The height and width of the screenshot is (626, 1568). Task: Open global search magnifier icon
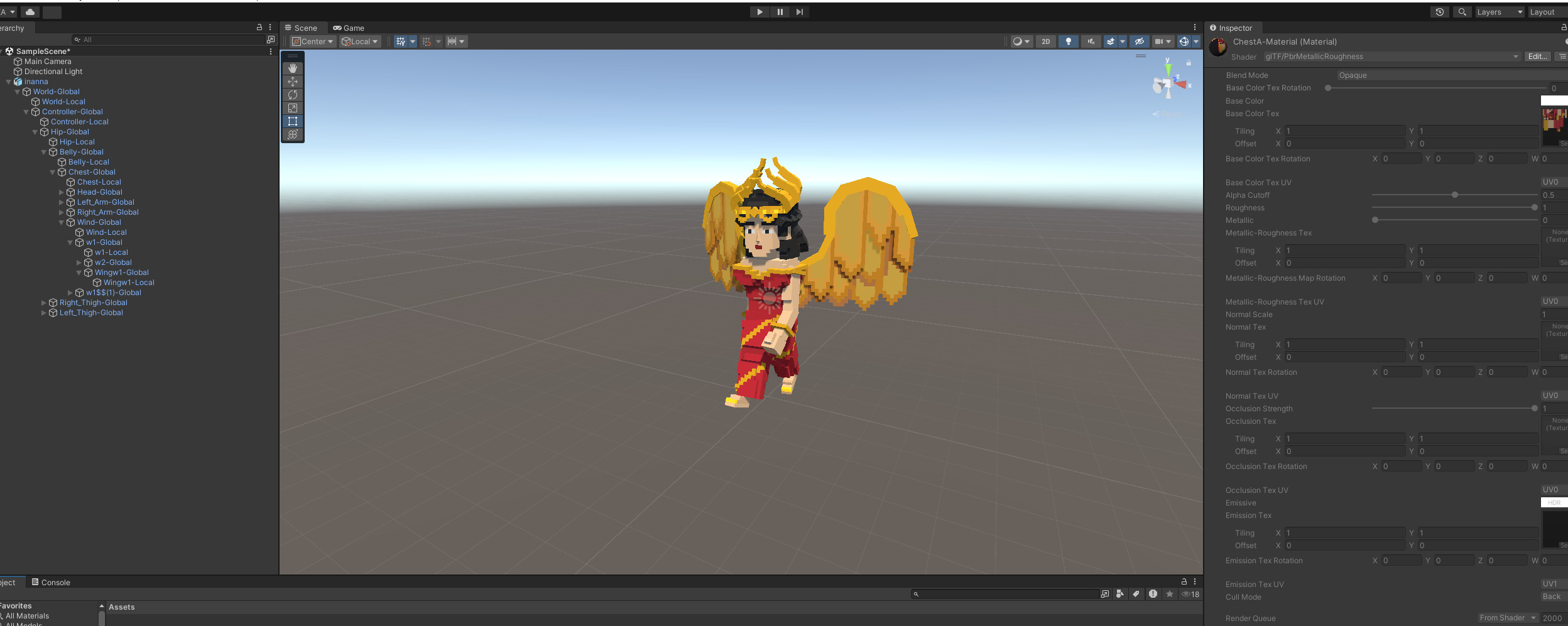point(1462,12)
